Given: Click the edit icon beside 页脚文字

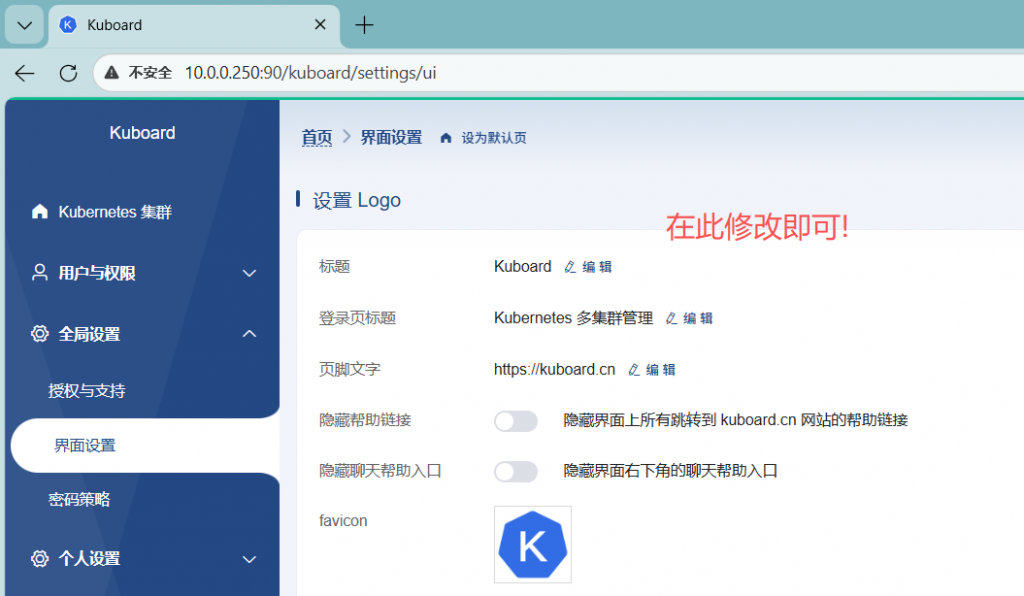Looking at the screenshot, I should [634, 370].
